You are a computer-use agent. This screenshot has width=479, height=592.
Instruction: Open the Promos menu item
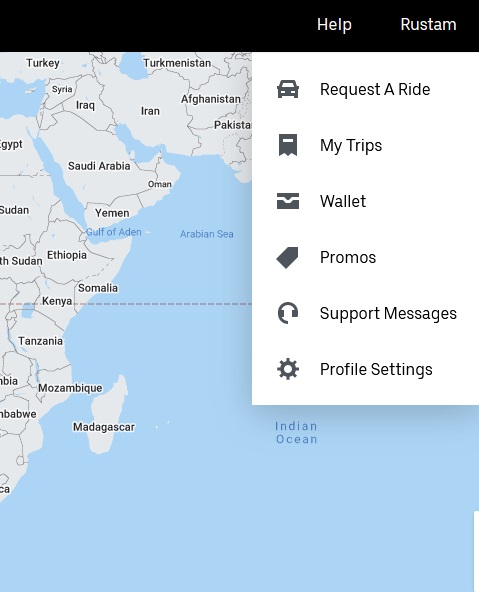coord(348,257)
